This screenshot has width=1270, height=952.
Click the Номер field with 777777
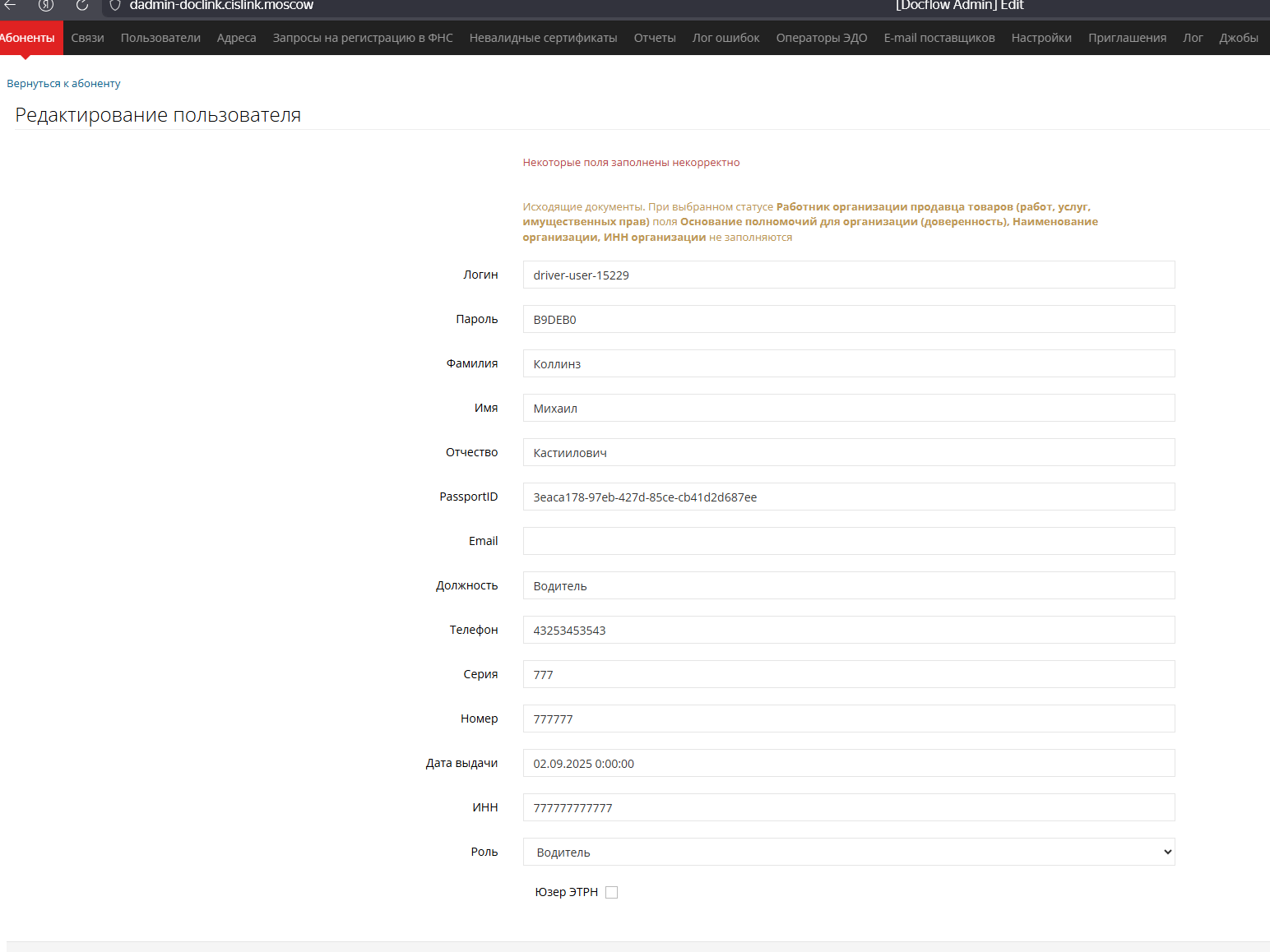849,719
